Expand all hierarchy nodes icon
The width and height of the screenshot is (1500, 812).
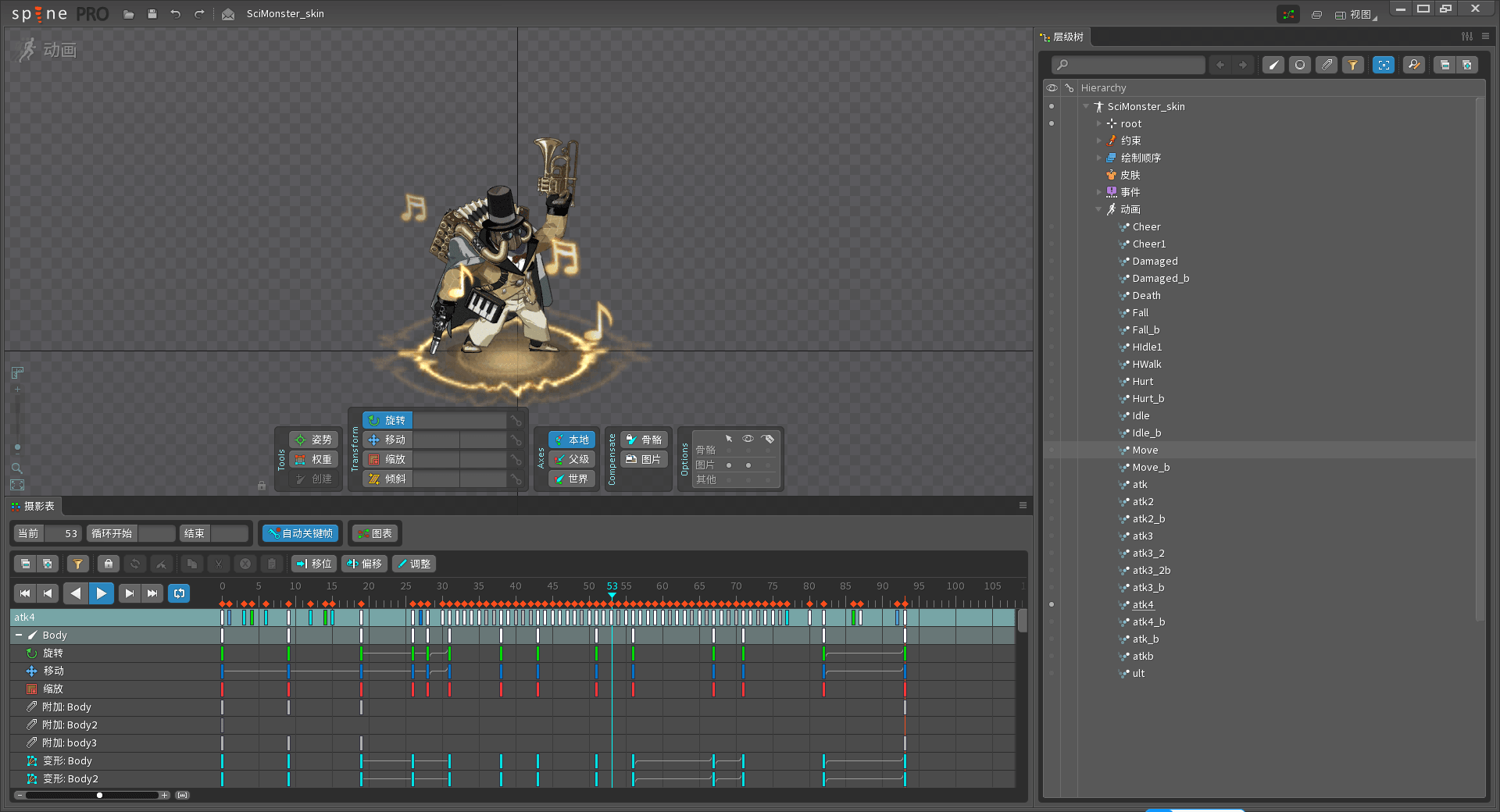click(x=1466, y=65)
